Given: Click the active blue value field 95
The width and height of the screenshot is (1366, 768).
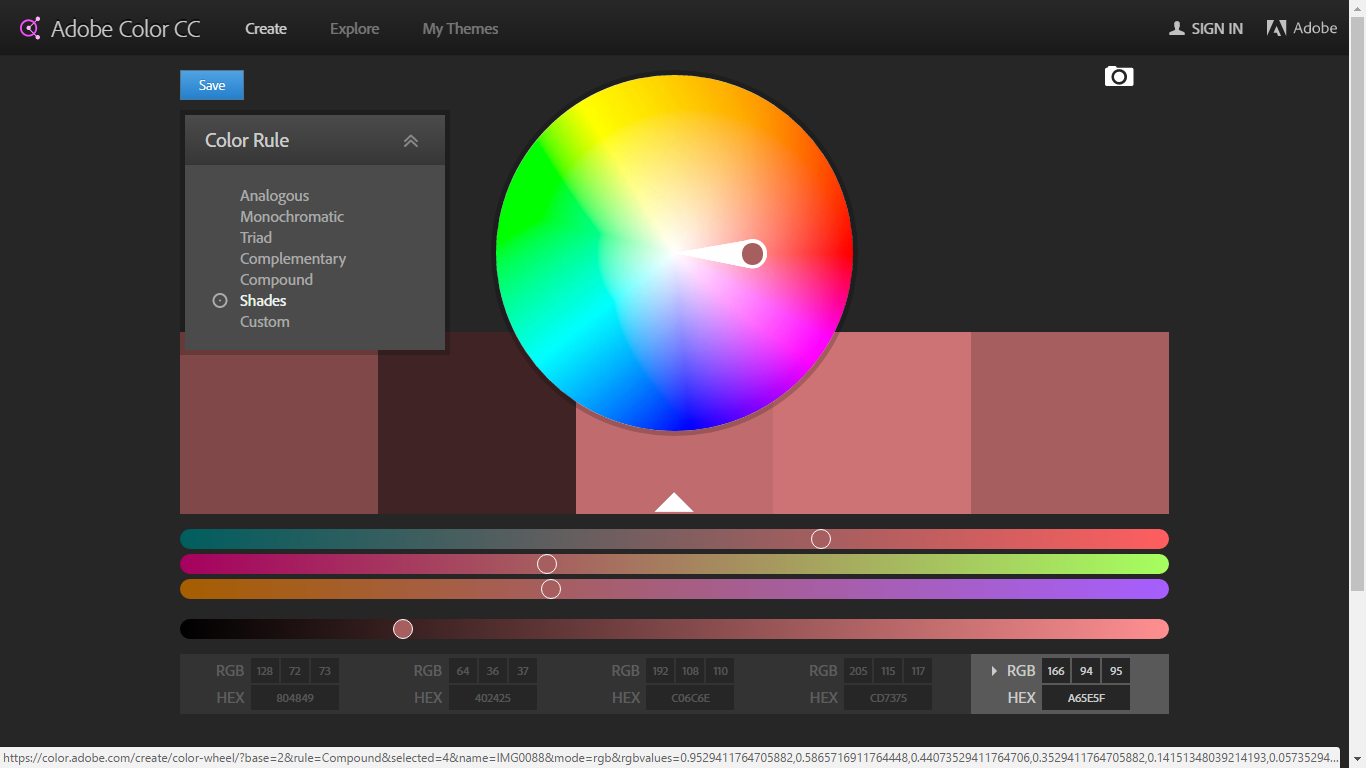Looking at the screenshot, I should coord(1116,671).
